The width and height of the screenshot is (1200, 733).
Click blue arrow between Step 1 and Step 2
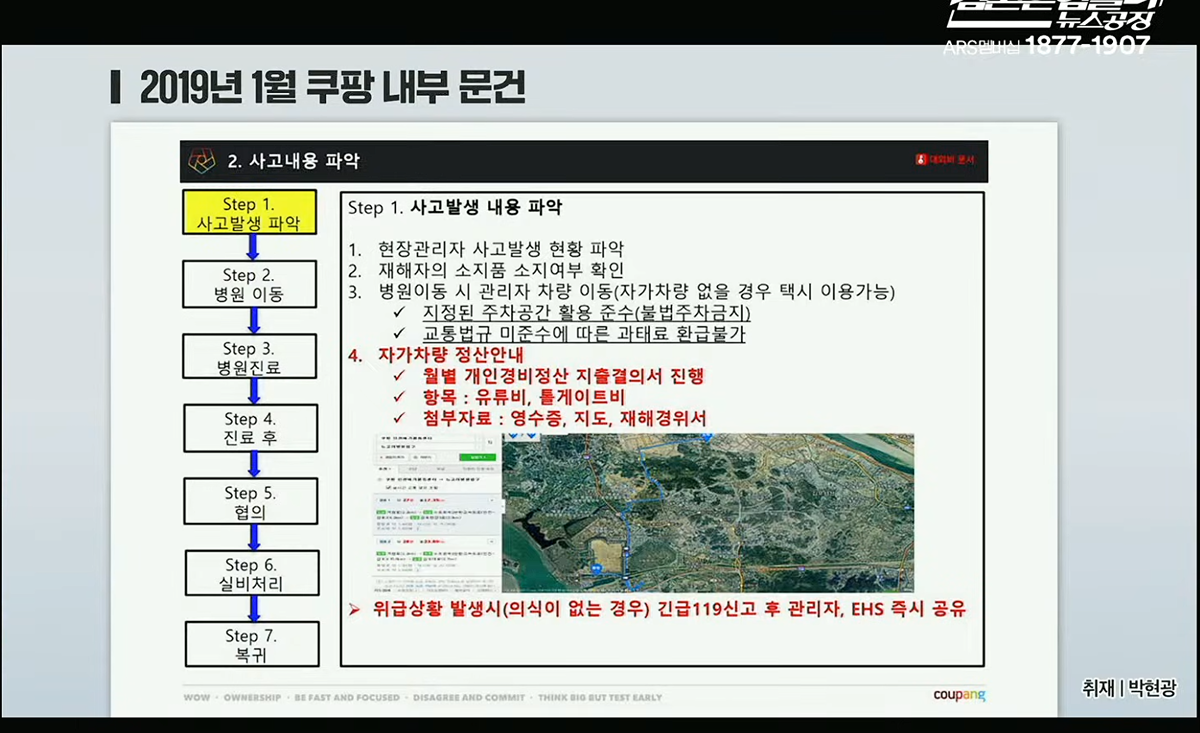(x=253, y=247)
